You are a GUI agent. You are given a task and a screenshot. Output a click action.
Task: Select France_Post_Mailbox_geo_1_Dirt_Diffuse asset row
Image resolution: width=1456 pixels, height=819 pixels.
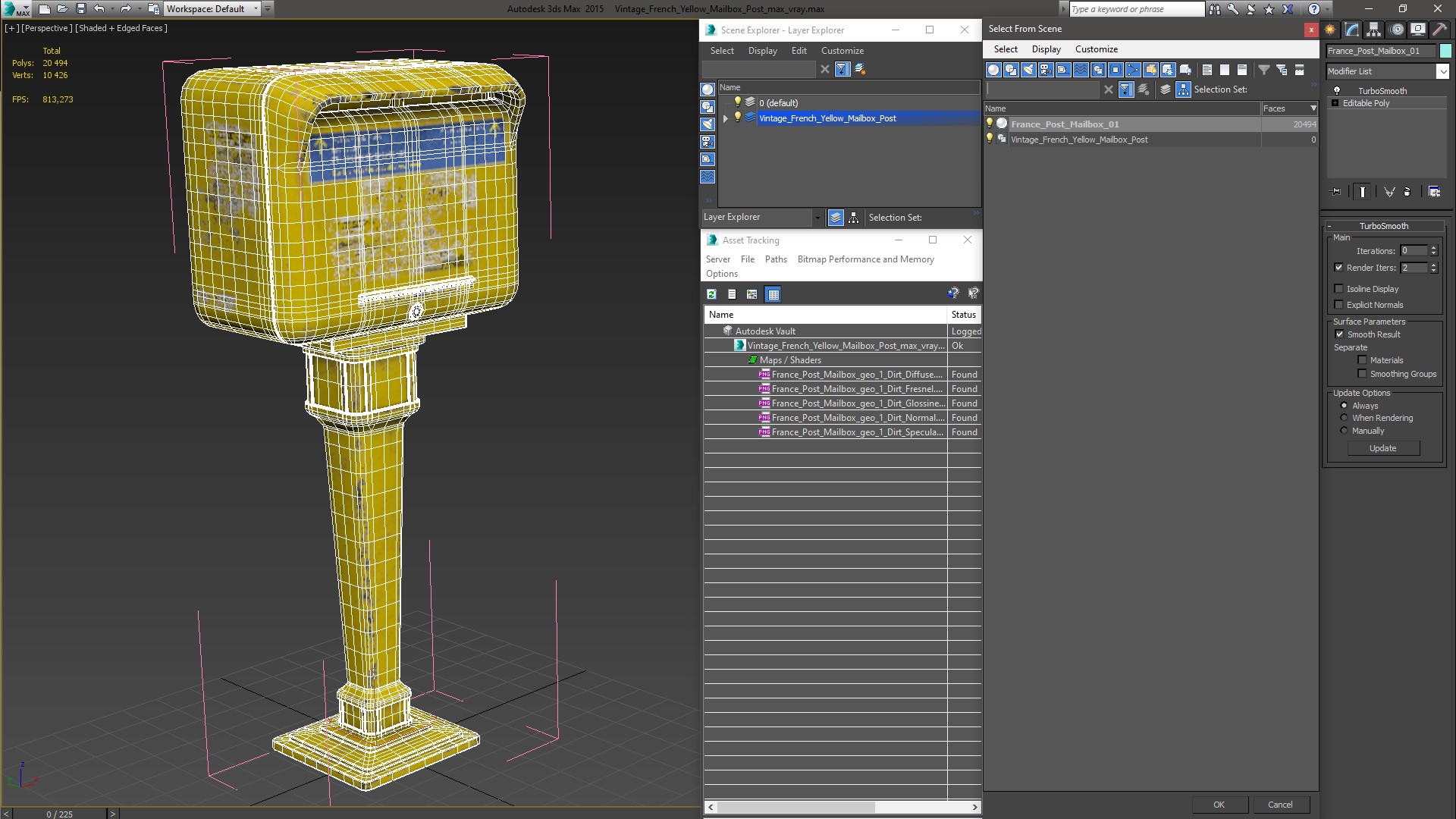(x=842, y=375)
